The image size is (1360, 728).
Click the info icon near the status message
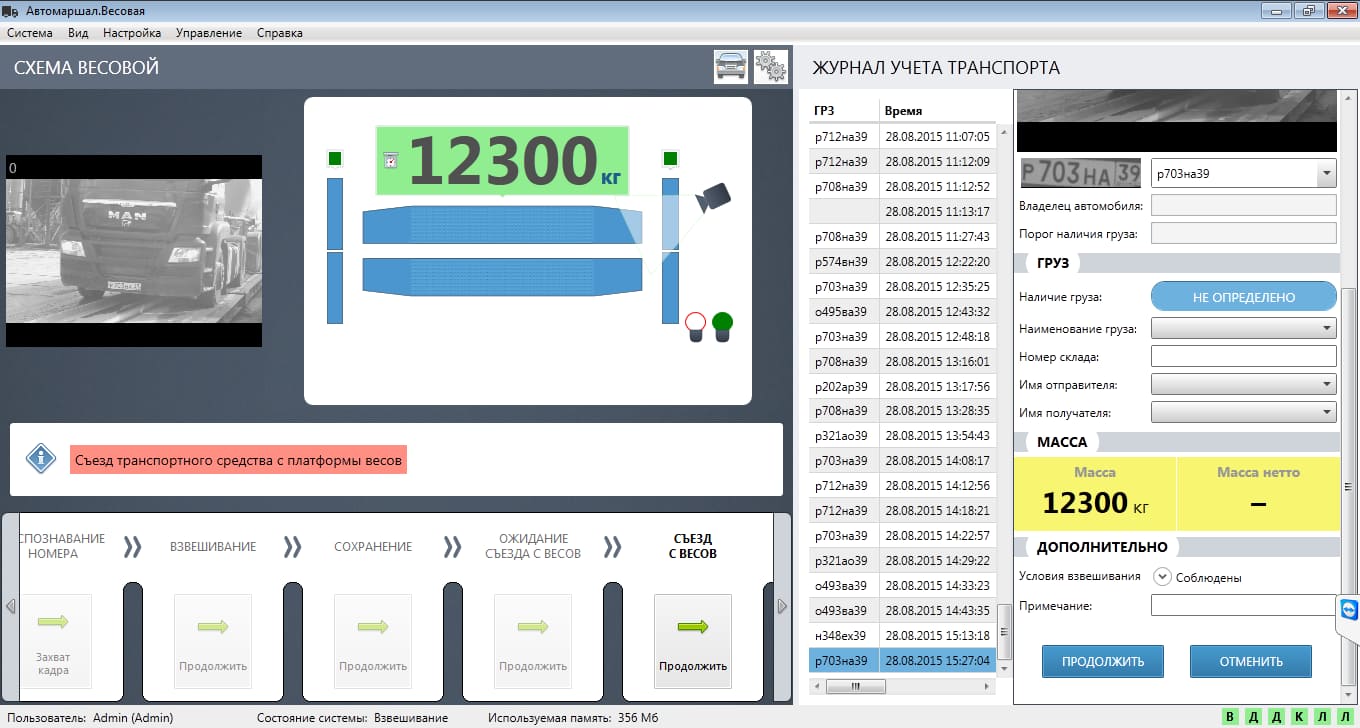(x=40, y=459)
